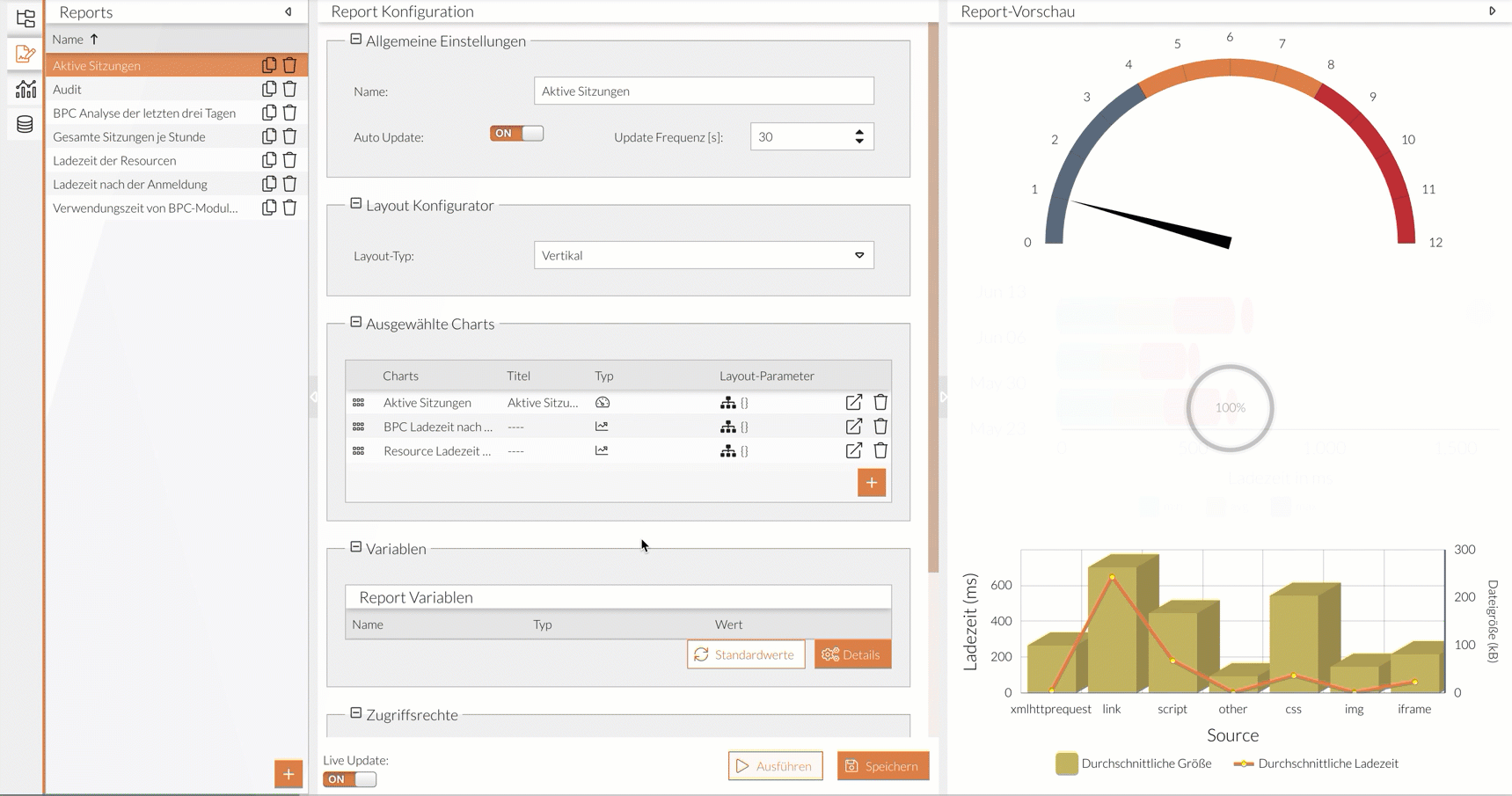
Task: Turn off the Auto Update switch
Action: (x=516, y=134)
